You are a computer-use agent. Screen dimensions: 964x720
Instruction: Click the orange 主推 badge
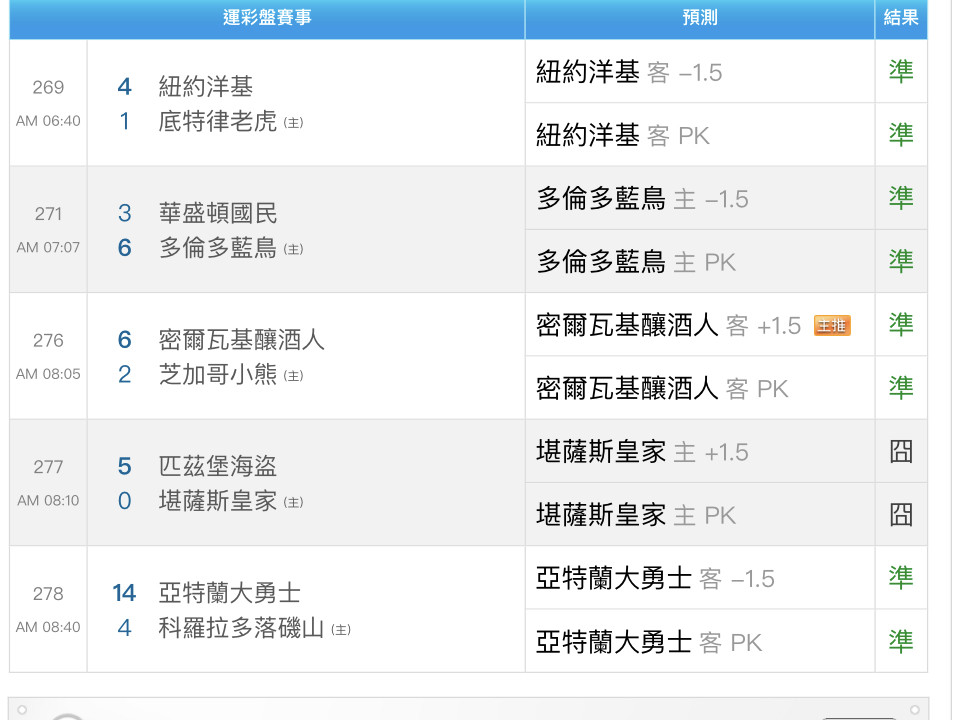pyautogui.click(x=832, y=326)
